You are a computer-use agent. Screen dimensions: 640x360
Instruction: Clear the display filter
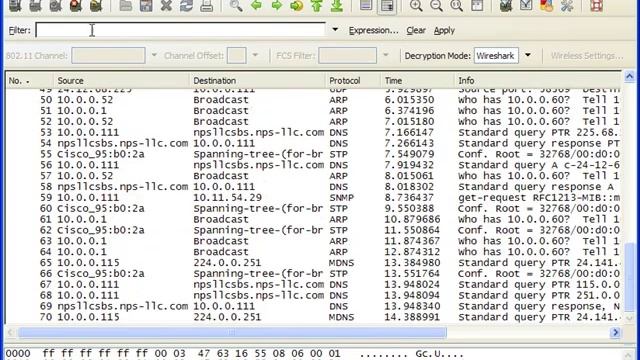(x=416, y=31)
